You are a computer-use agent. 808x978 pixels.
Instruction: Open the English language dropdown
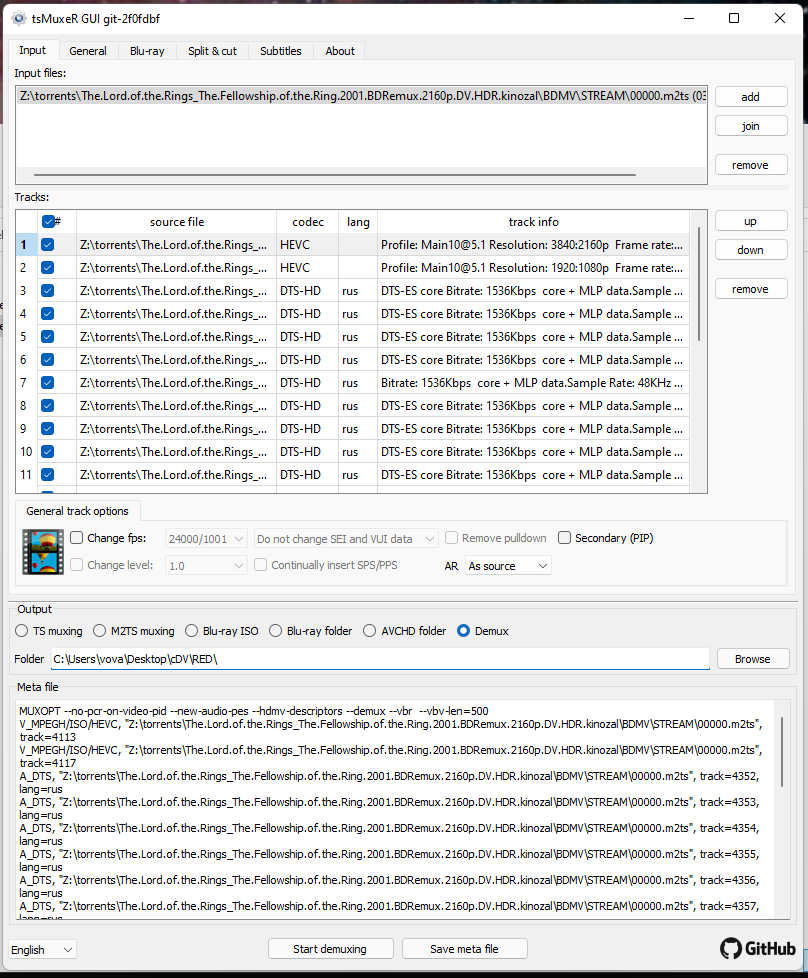pyautogui.click(x=42, y=949)
